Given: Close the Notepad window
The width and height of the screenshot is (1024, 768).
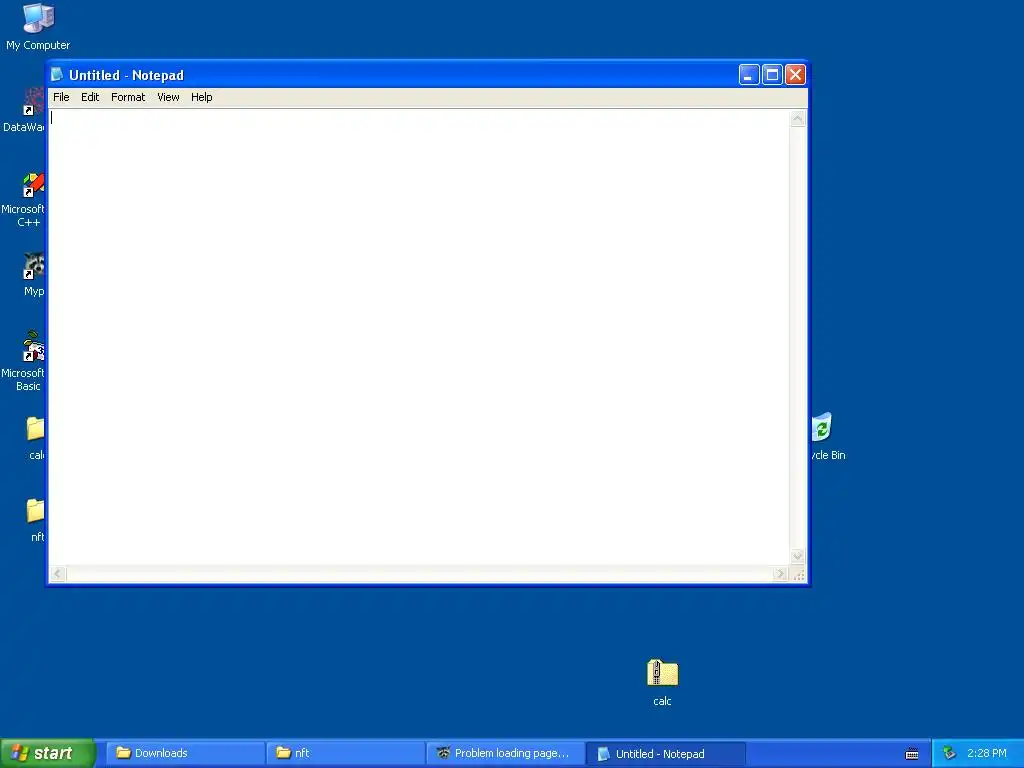Looking at the screenshot, I should [795, 74].
